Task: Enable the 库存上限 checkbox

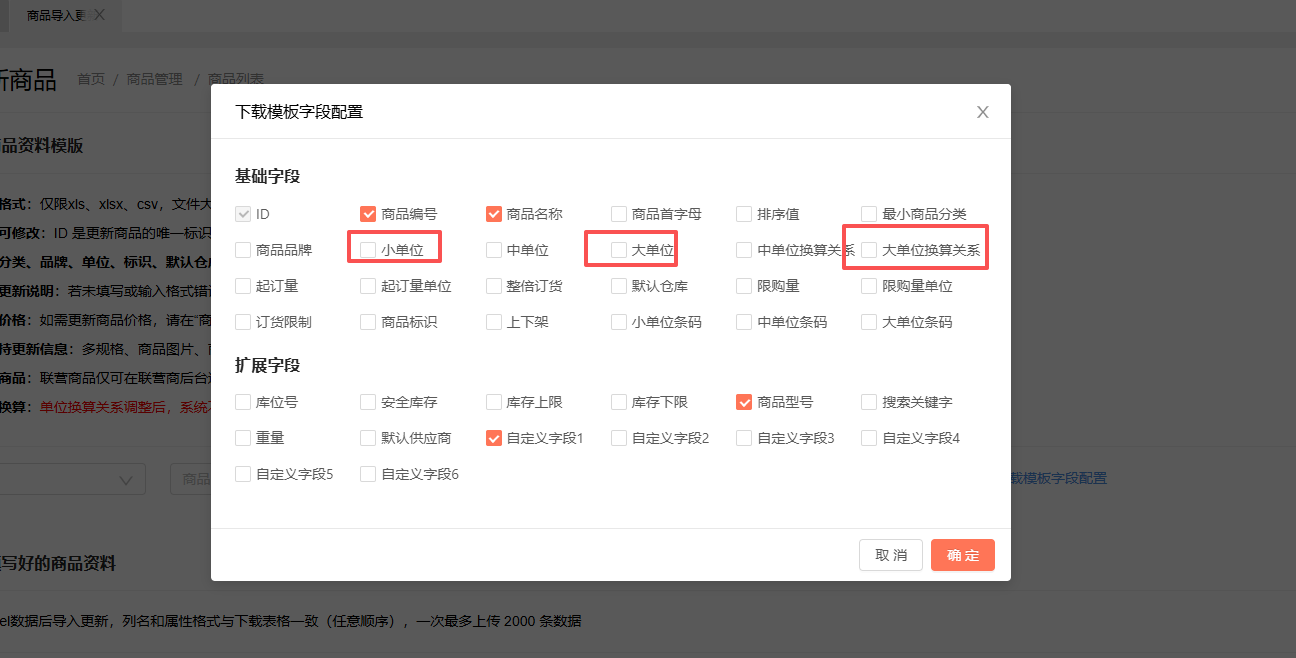Action: pyautogui.click(x=494, y=402)
